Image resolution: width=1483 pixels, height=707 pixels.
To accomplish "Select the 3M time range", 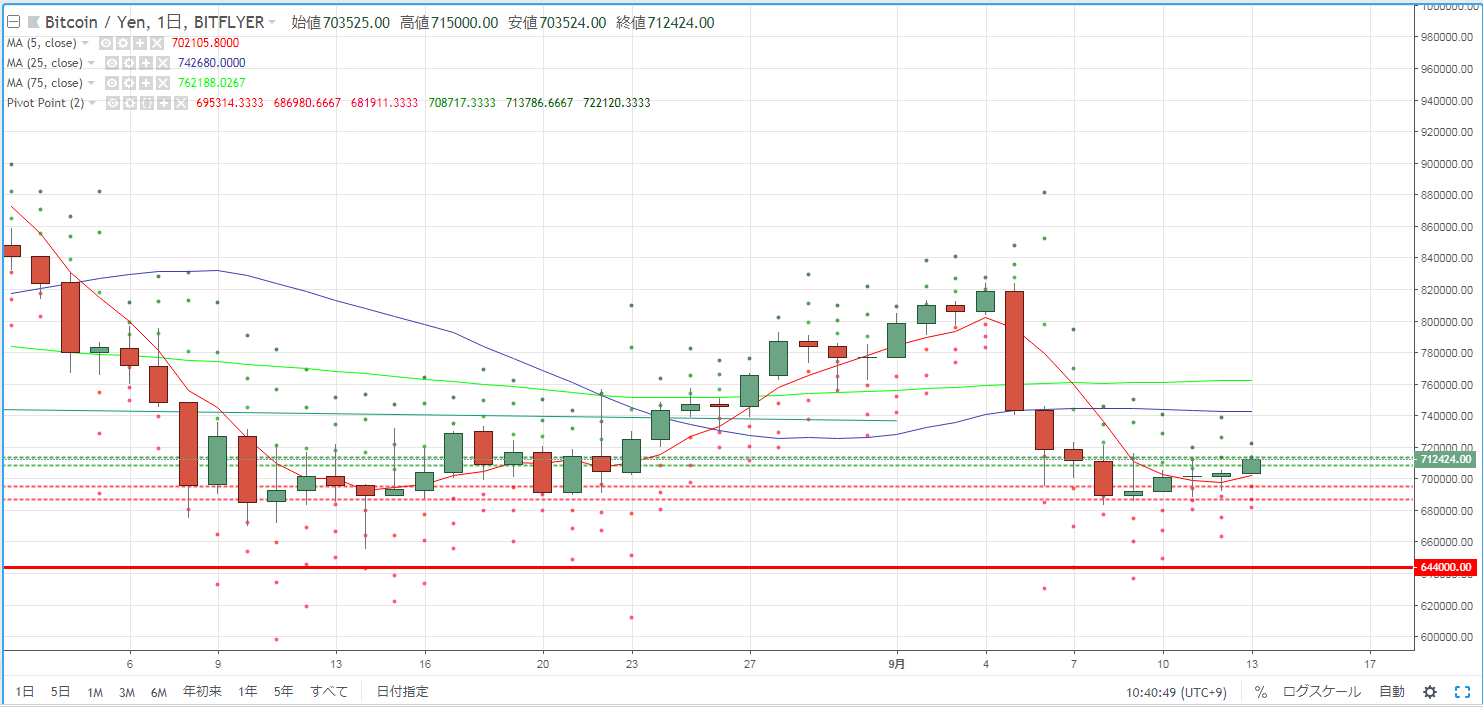I will click(x=127, y=692).
